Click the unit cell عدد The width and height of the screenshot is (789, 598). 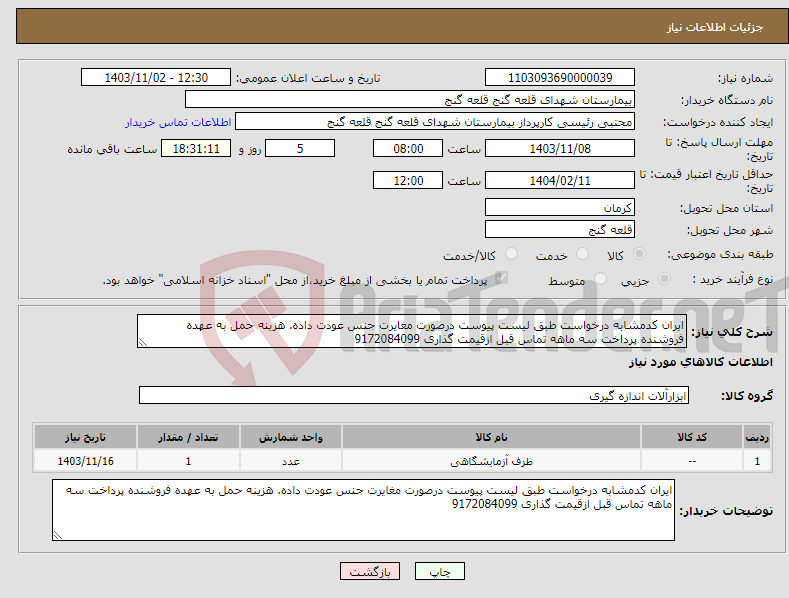click(x=291, y=461)
